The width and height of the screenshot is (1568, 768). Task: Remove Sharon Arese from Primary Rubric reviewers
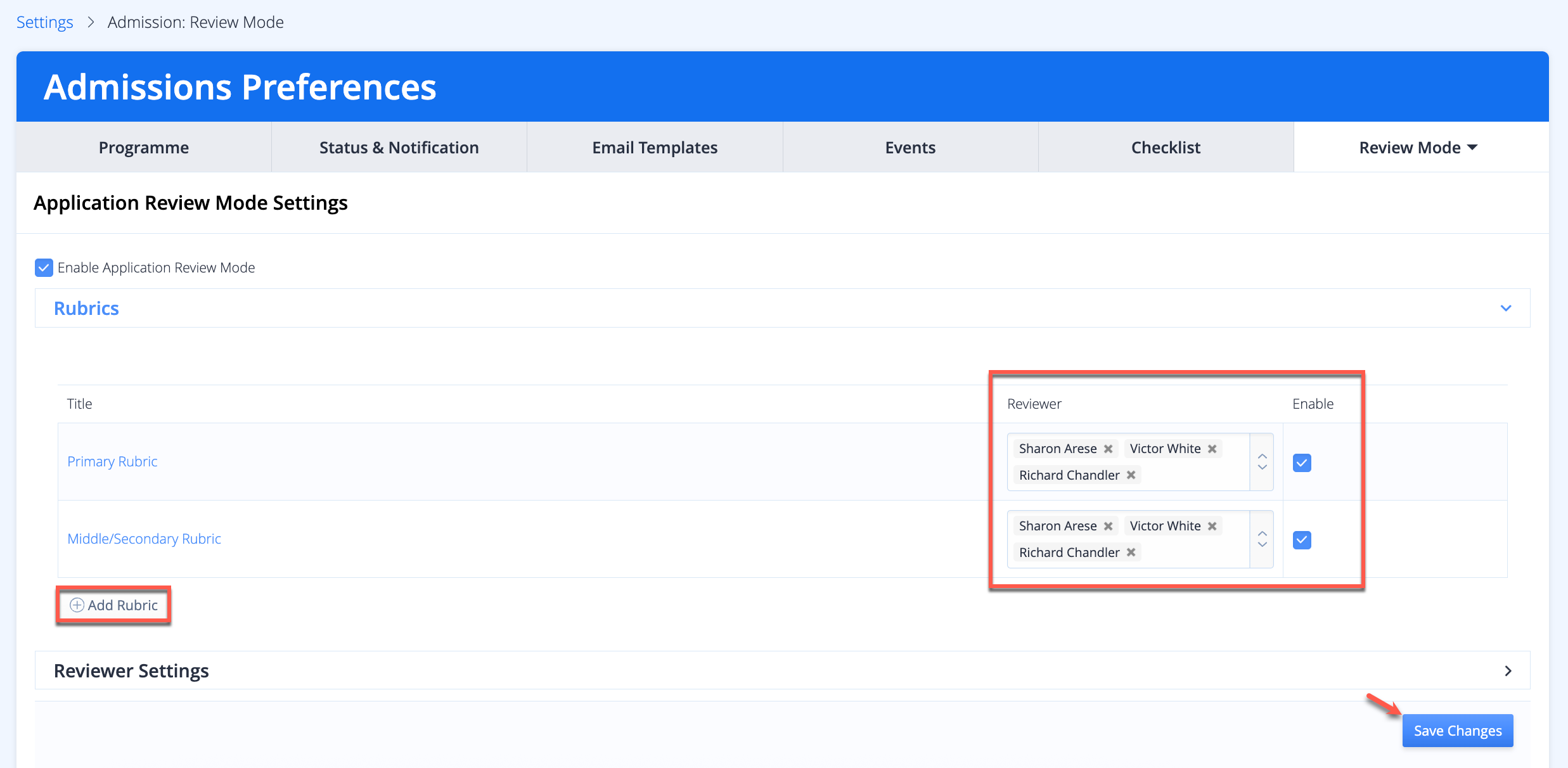pyautogui.click(x=1108, y=449)
